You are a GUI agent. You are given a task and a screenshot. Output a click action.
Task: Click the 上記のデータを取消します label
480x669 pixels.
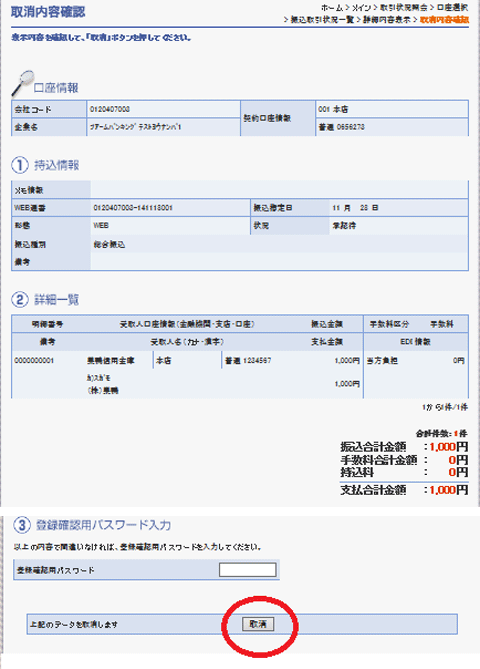point(73,624)
